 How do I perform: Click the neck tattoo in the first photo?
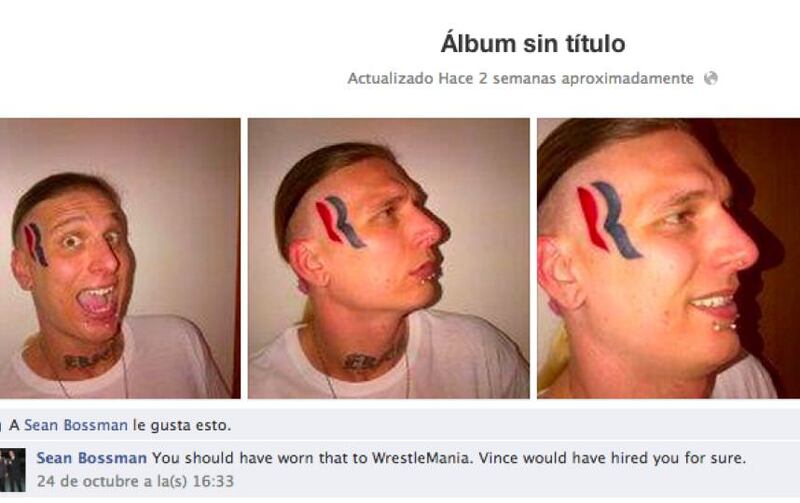coord(92,358)
